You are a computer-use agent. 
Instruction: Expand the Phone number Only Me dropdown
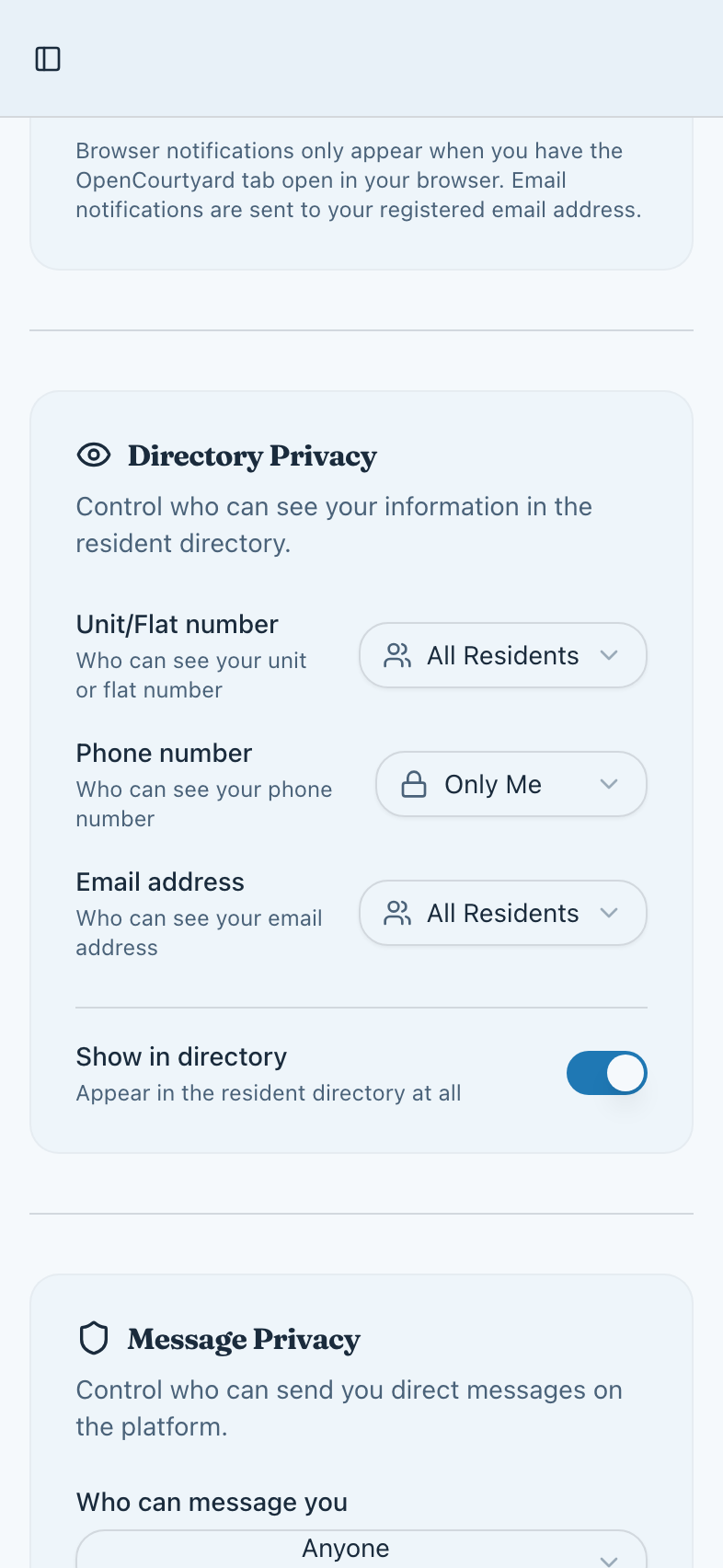click(x=511, y=783)
